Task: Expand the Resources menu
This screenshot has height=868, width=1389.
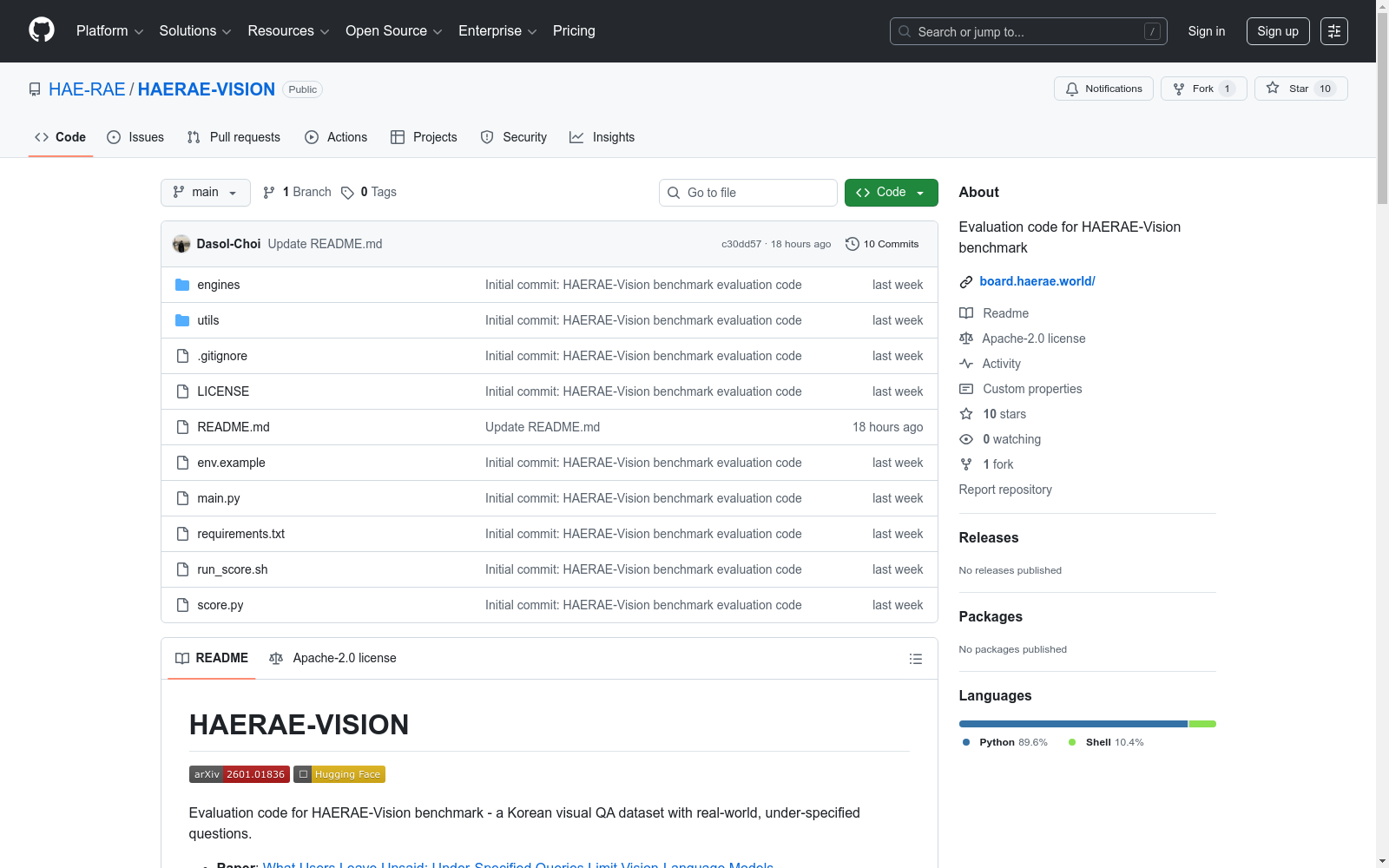Action: 288,31
